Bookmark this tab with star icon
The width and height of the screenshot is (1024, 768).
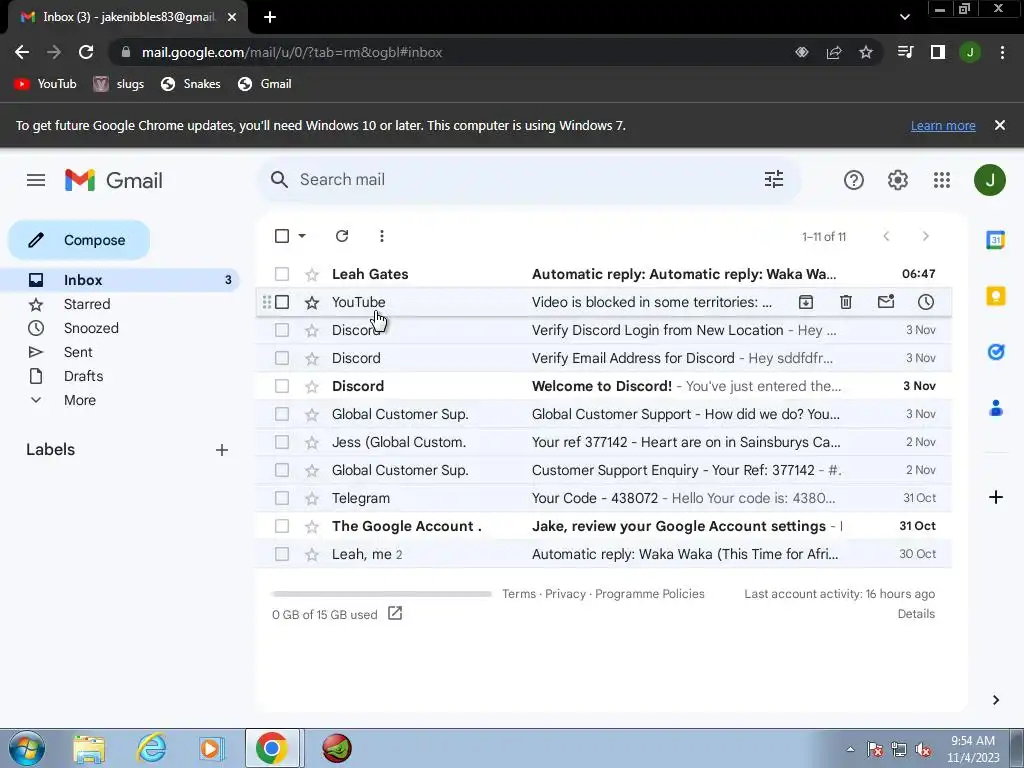coord(866,52)
